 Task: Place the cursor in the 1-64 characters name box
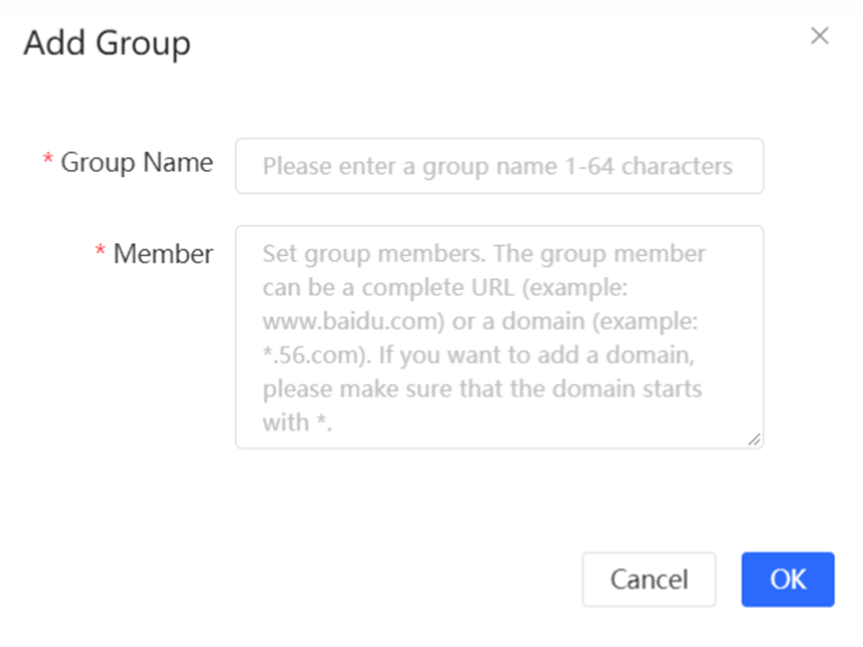click(x=499, y=166)
